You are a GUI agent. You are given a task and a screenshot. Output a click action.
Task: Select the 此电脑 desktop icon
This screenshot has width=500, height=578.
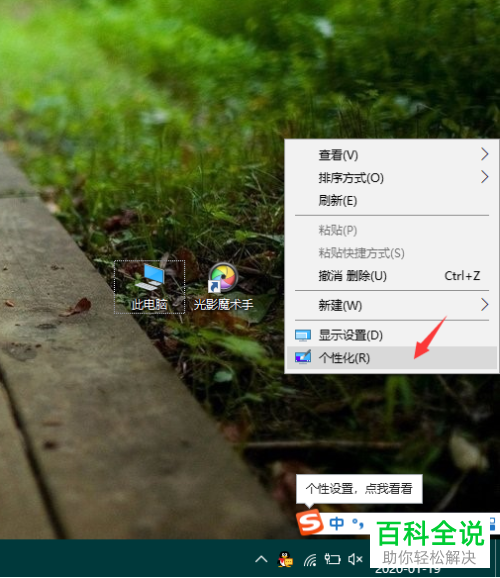pos(149,287)
